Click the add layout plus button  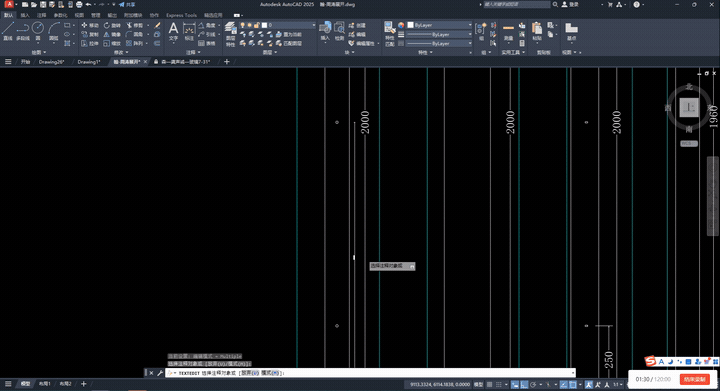pyautogui.click(x=84, y=384)
